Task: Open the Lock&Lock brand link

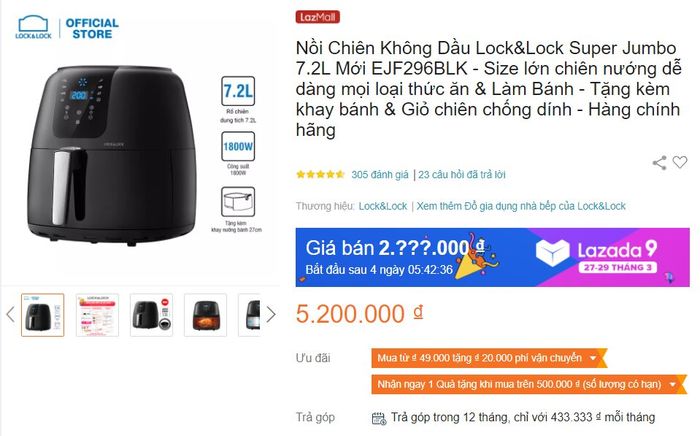Action: pos(383,206)
